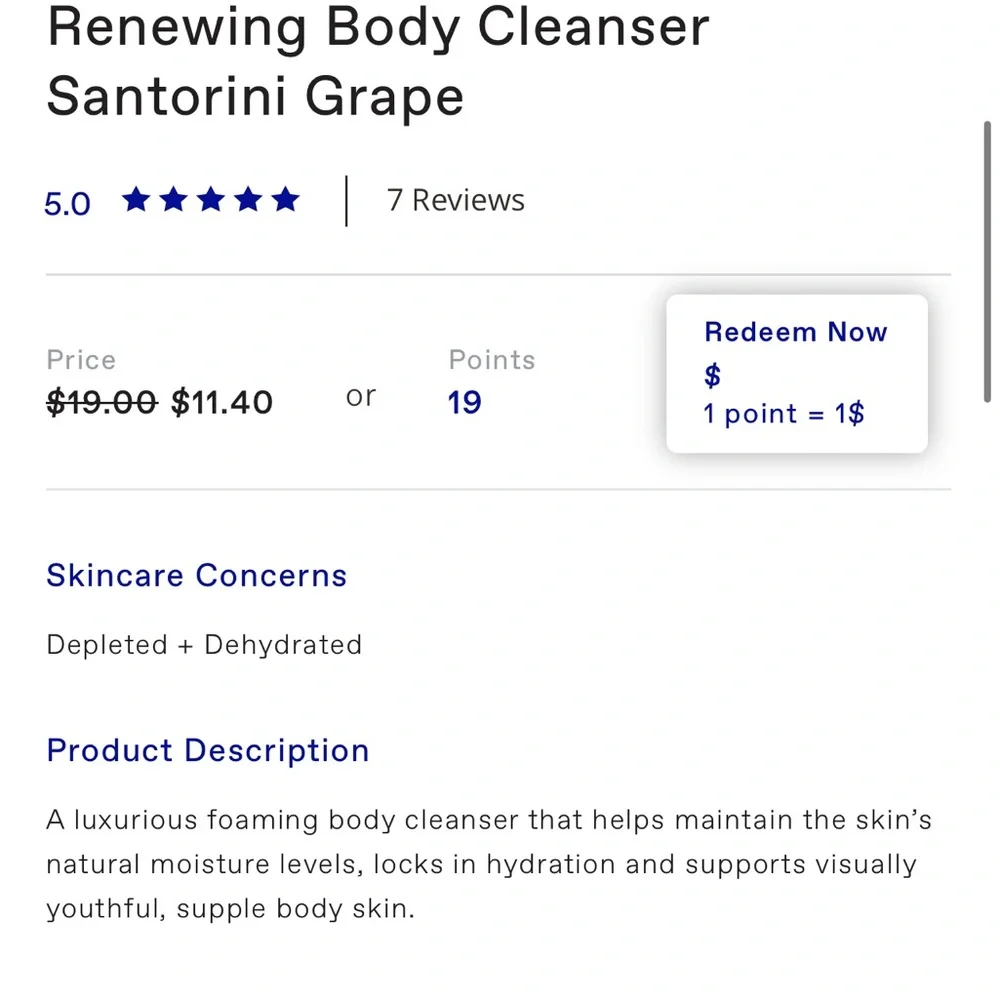The height and width of the screenshot is (1000, 1000).
Task: Click the Depleted + Dehydrated concern text
Action: (x=203, y=645)
